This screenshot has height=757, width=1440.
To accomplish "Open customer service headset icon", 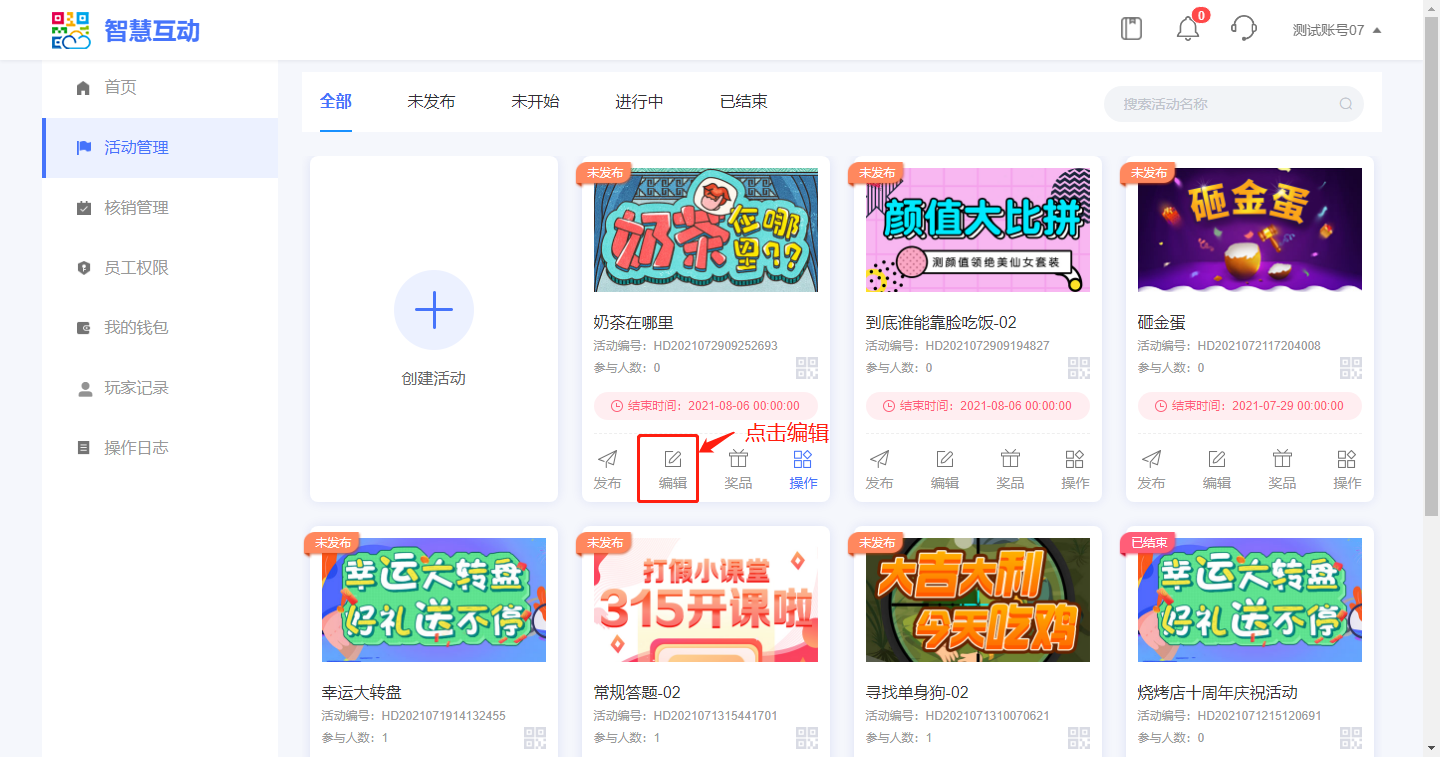I will (1243, 28).
